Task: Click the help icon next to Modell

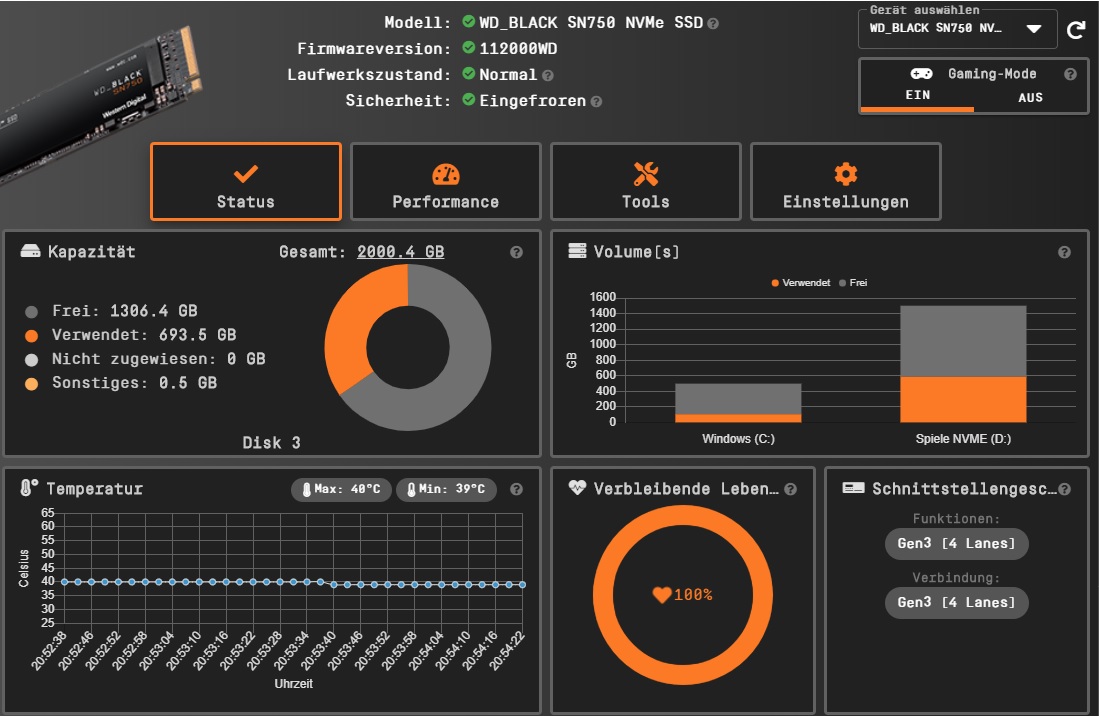Action: (713, 24)
